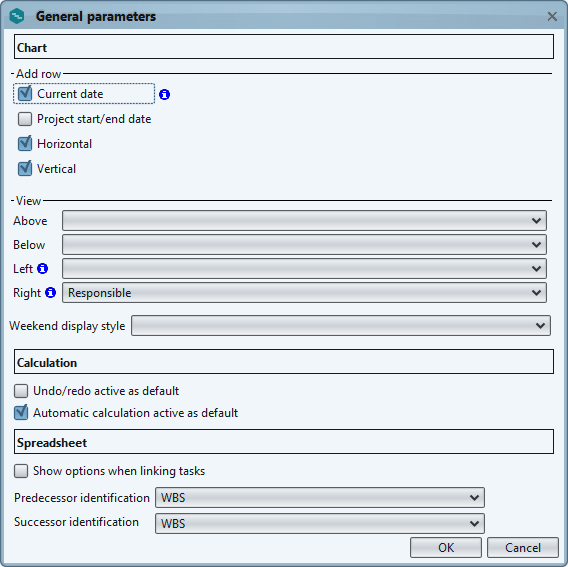The height and width of the screenshot is (567, 568).
Task: Click the Cancel button
Action: coord(523,547)
